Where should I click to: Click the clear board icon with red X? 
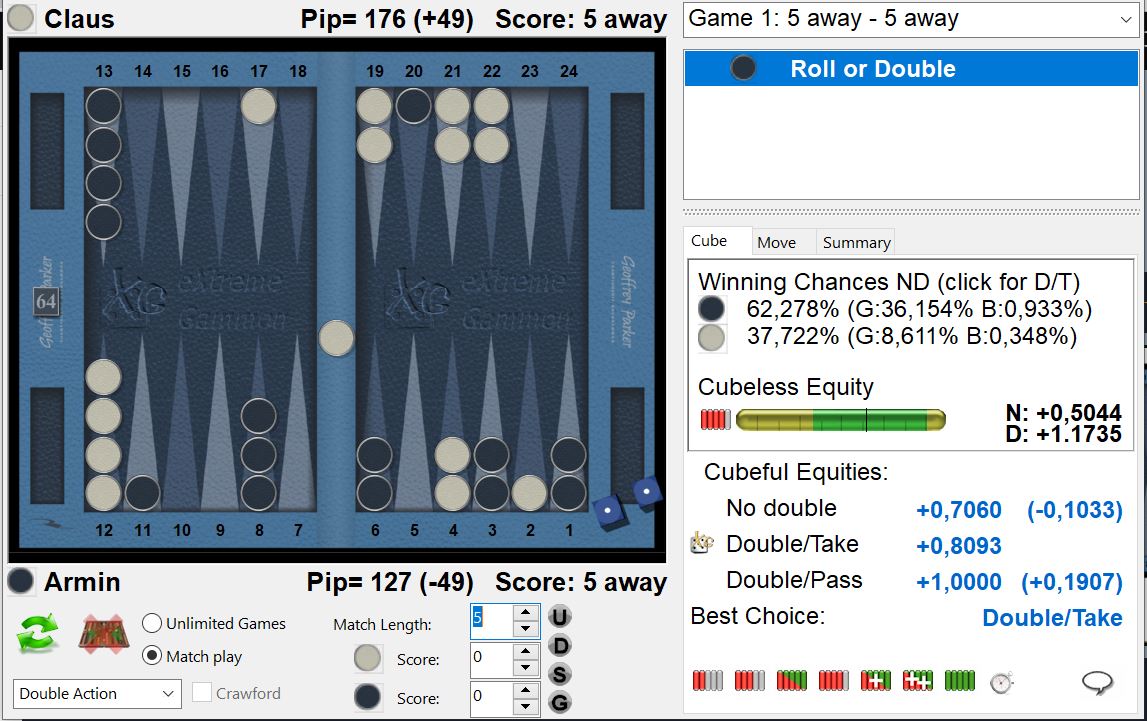pyautogui.click(x=103, y=636)
